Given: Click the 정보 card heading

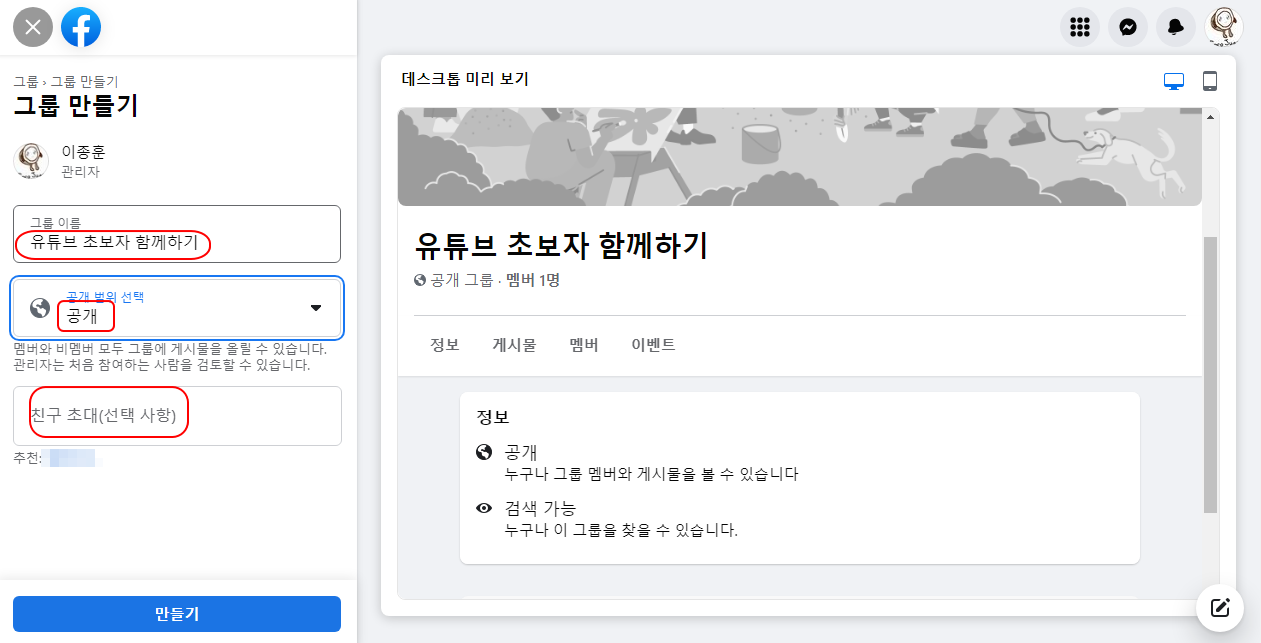Looking at the screenshot, I should [493, 417].
